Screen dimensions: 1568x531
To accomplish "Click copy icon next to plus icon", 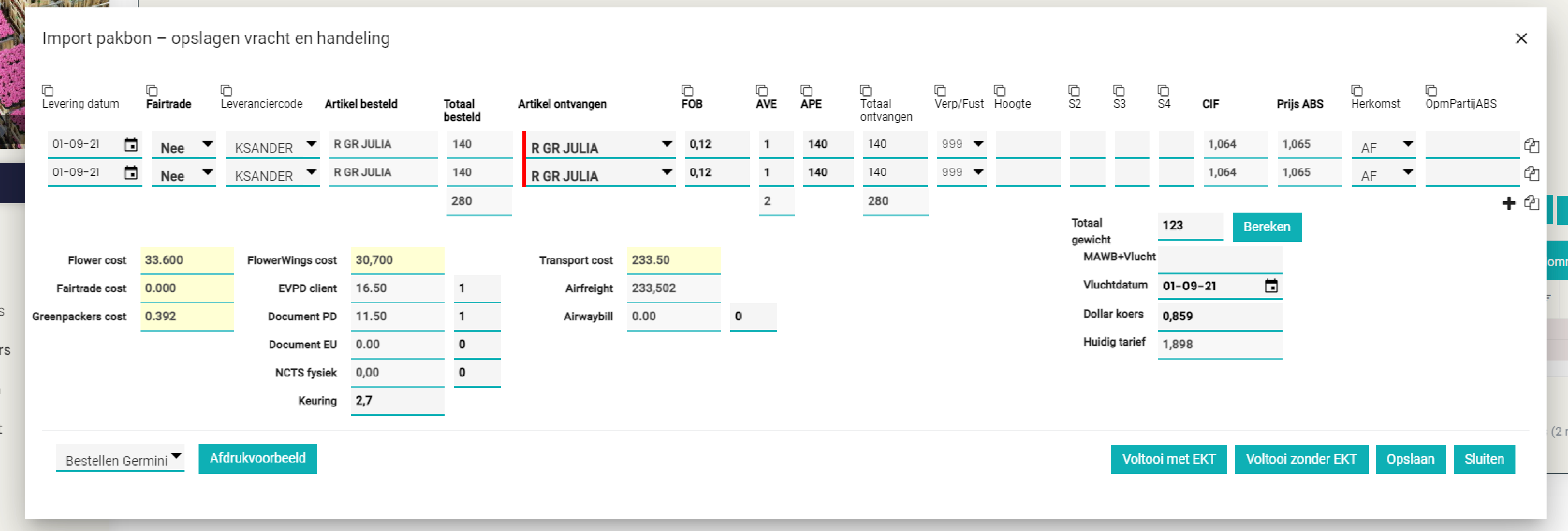I will (x=1531, y=202).
